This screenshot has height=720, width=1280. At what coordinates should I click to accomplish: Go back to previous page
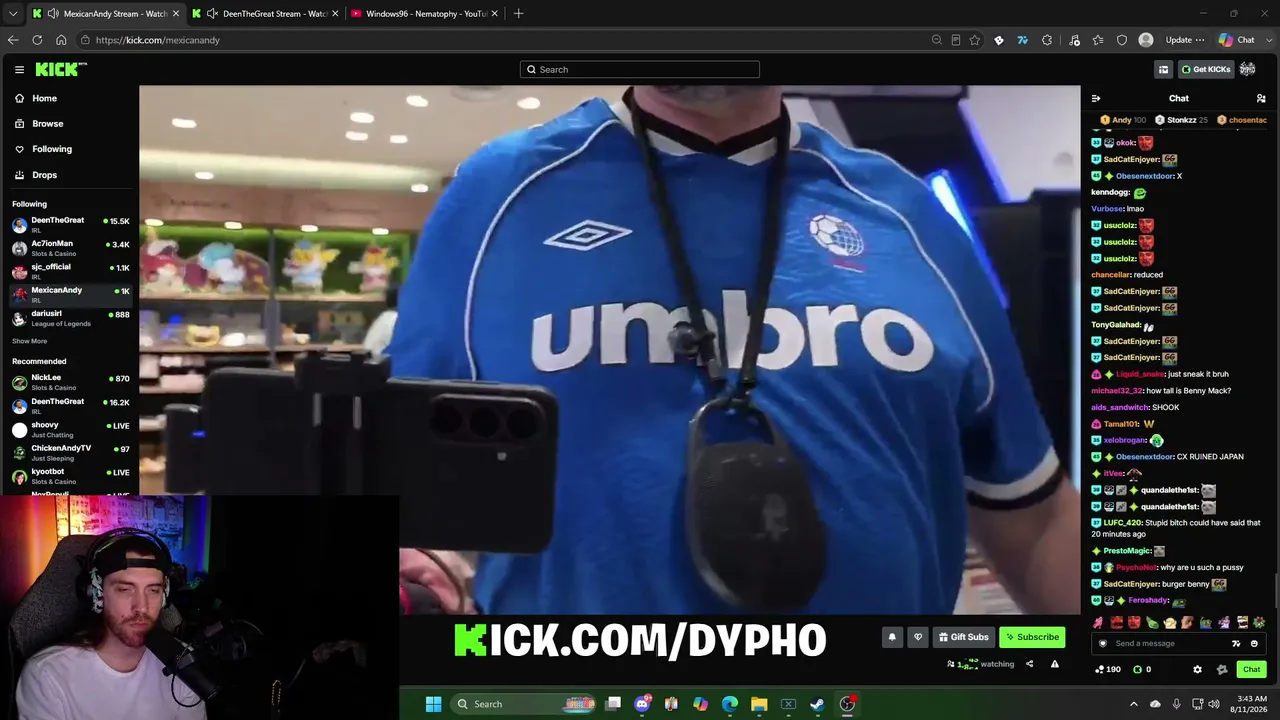coord(13,40)
